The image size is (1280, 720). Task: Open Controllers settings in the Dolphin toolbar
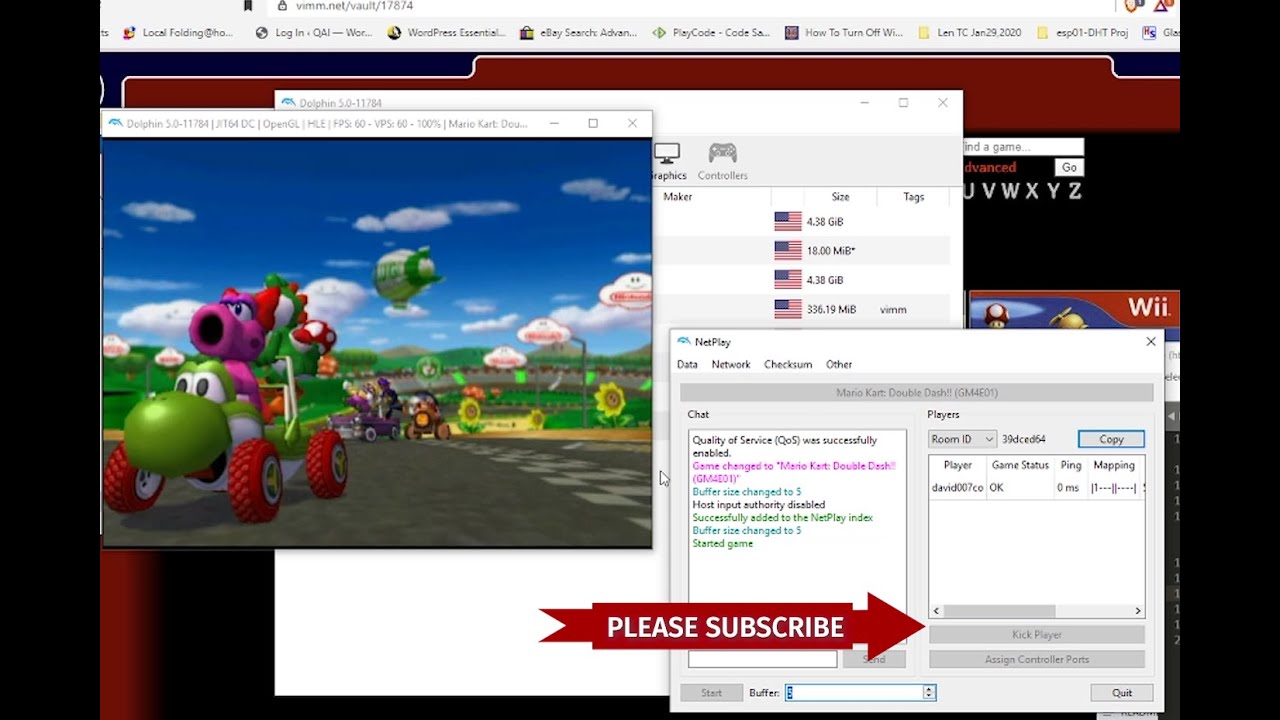pyautogui.click(x=722, y=161)
